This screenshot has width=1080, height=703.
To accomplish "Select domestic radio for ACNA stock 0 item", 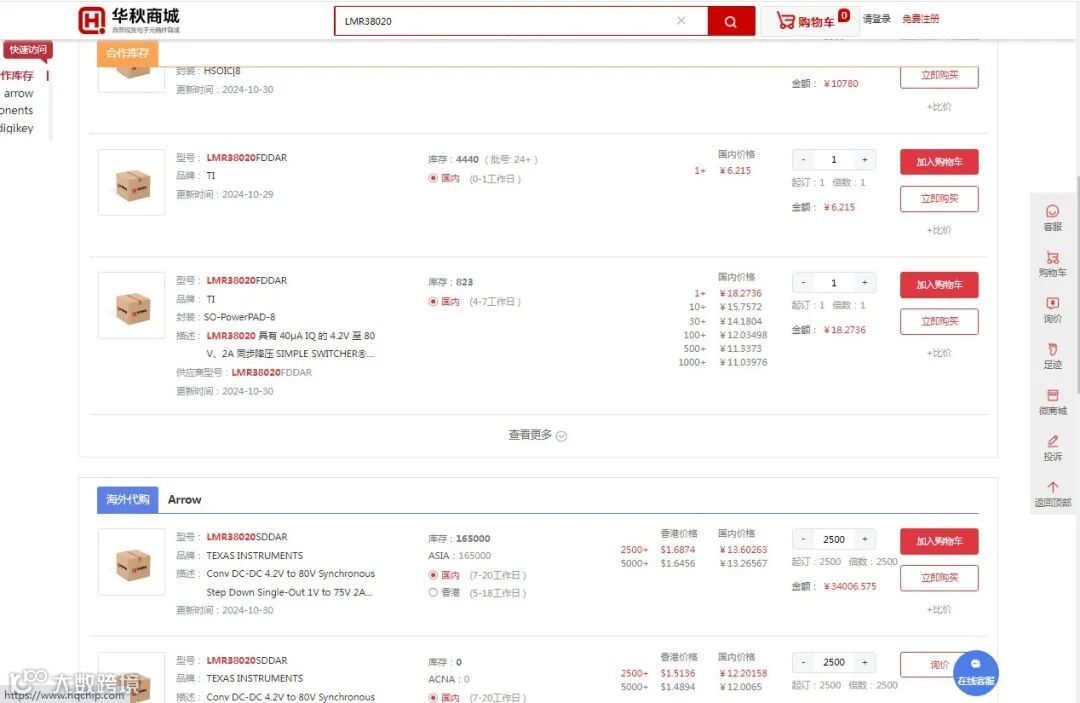I will (x=433, y=697).
